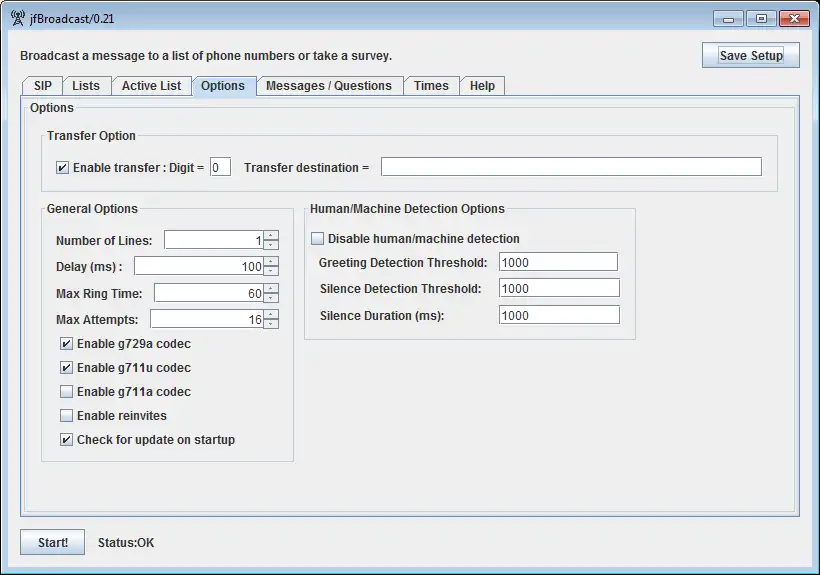The image size is (820, 575).
Task: Click the Max Attempts value field
Action: (x=207, y=319)
